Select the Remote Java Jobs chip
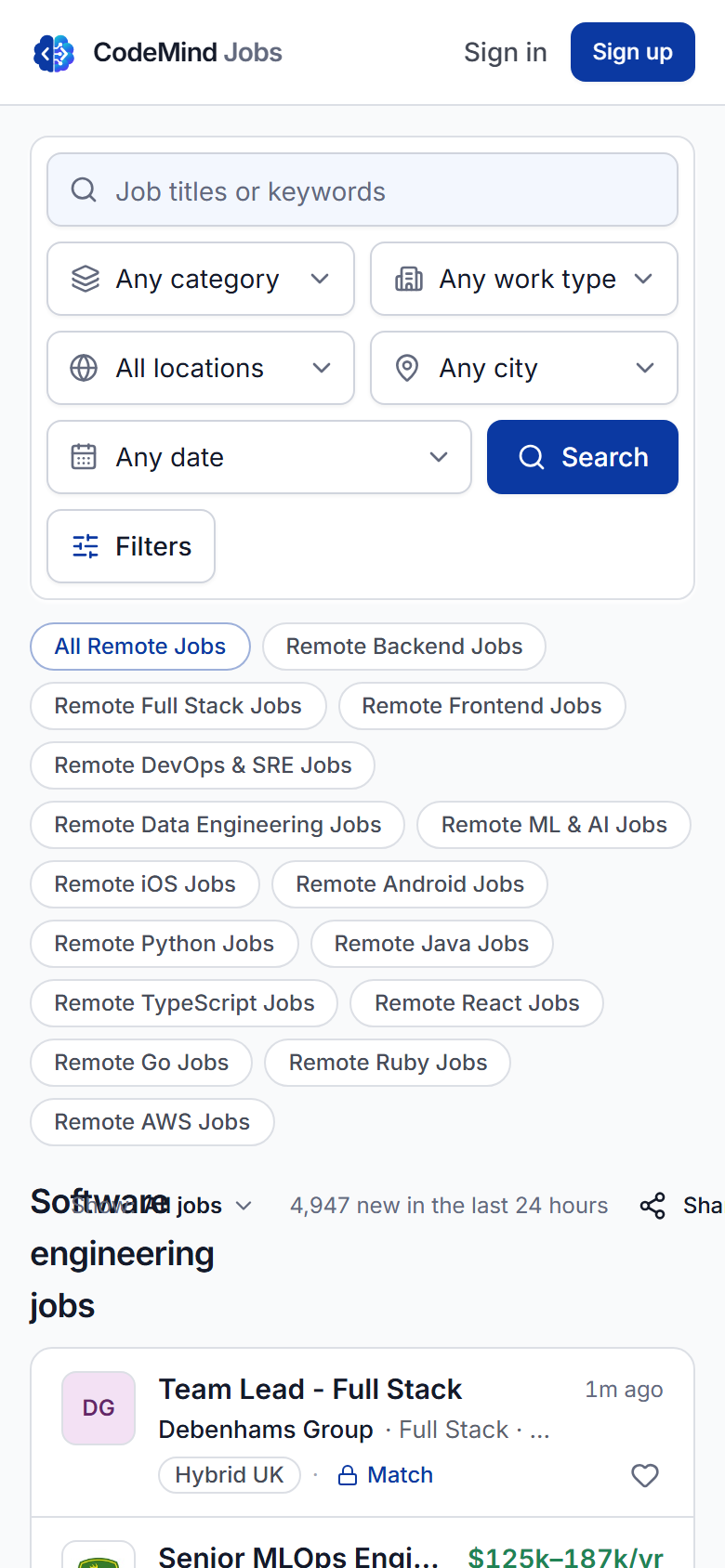 tap(432, 944)
